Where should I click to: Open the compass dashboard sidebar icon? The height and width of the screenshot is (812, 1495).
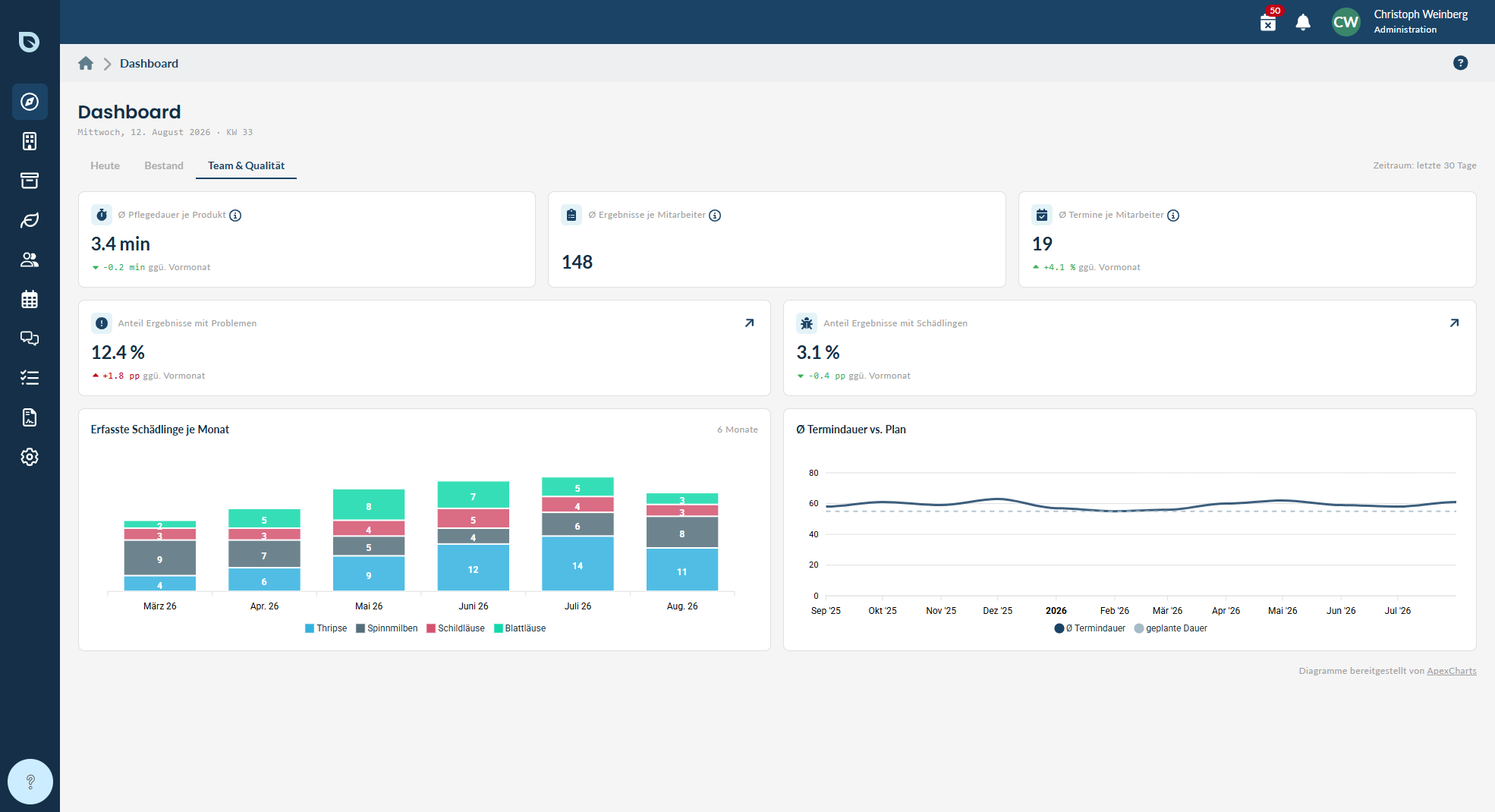pos(30,102)
